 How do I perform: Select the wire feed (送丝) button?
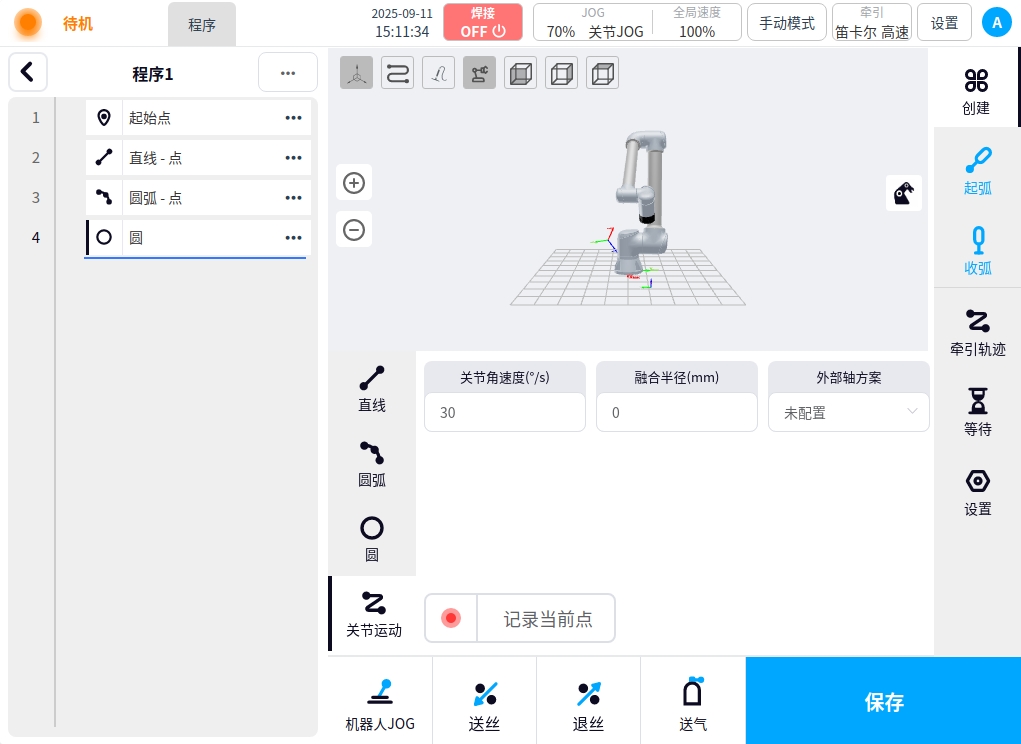[x=484, y=705]
